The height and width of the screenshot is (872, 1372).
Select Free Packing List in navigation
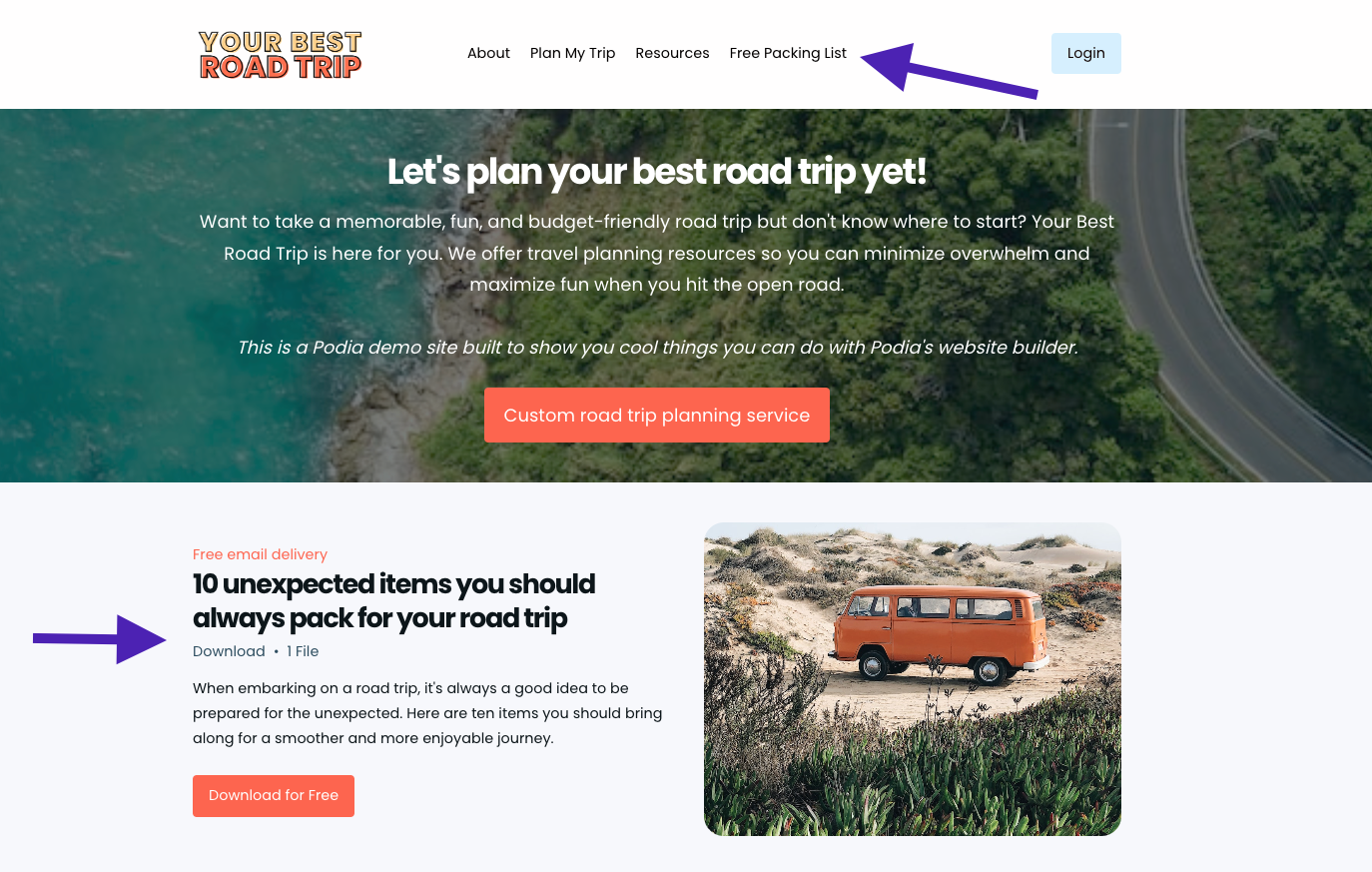[788, 53]
